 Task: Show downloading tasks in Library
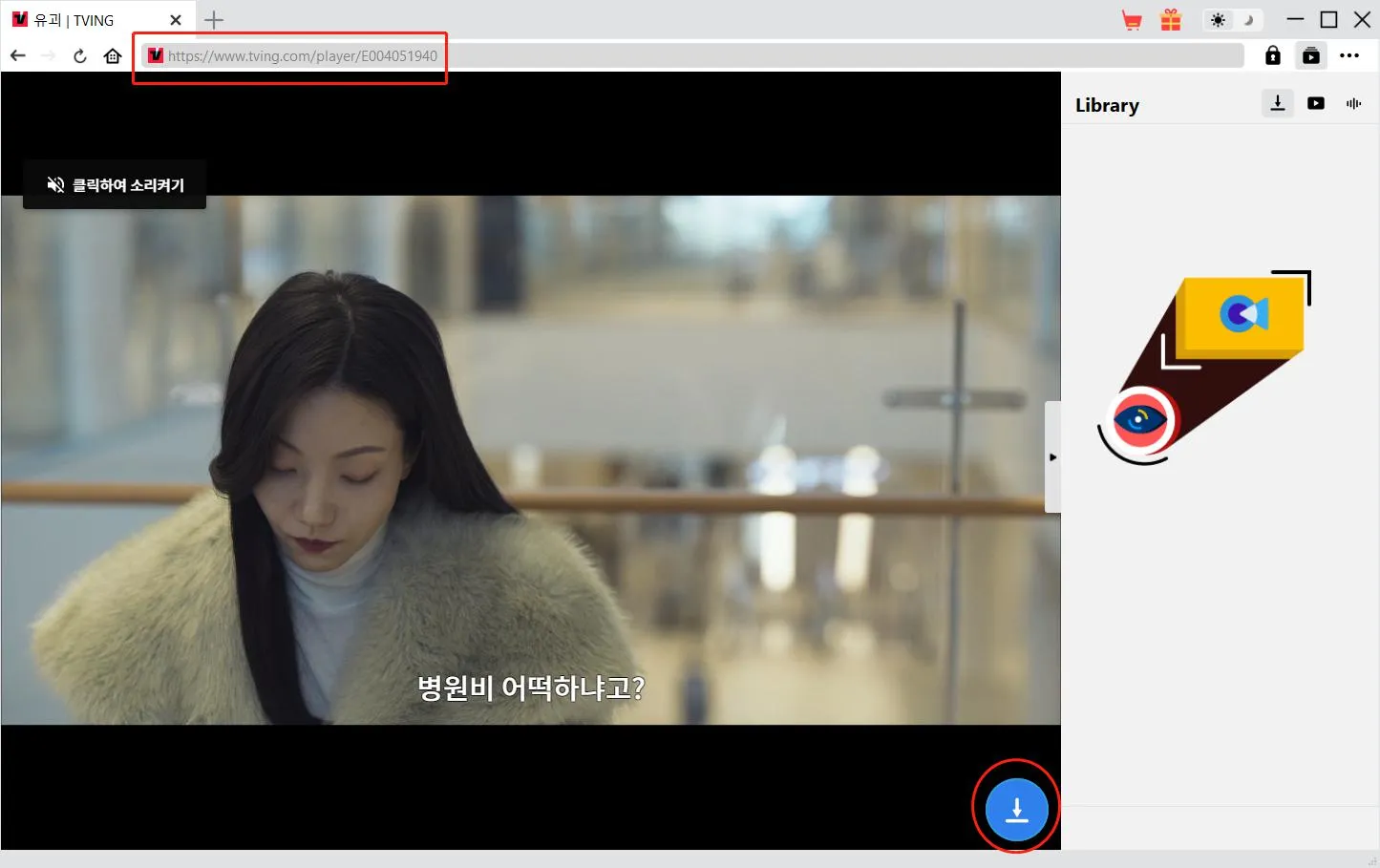pyautogui.click(x=1278, y=103)
